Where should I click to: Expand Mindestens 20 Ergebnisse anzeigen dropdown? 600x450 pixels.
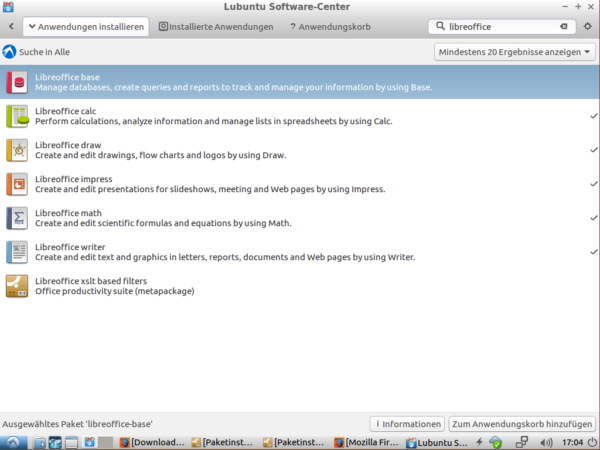click(x=515, y=52)
